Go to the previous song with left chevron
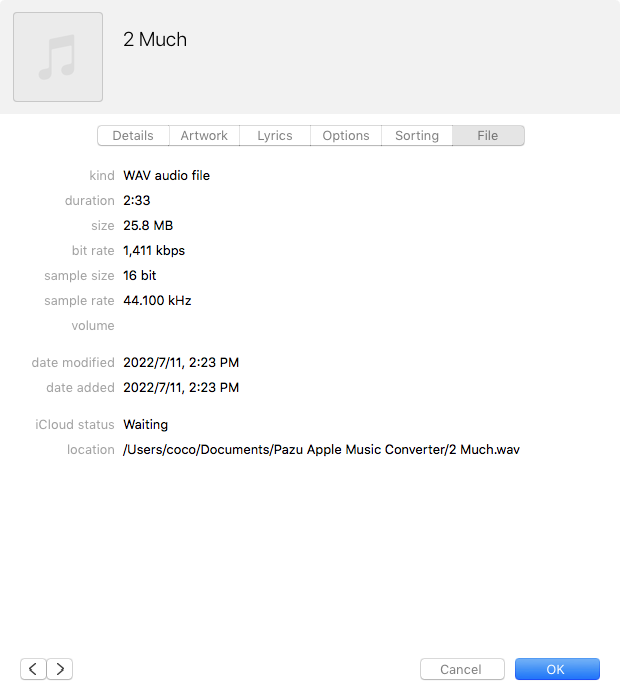This screenshot has height=700, width=620. pyautogui.click(x=33, y=669)
